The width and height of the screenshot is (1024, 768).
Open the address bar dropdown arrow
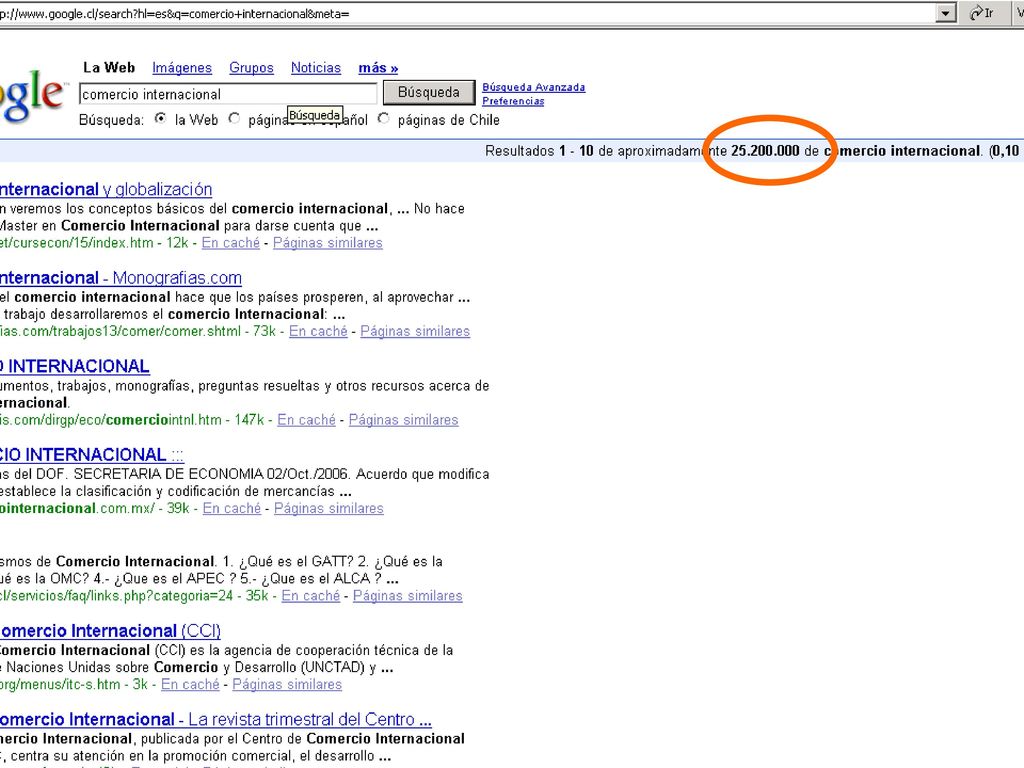click(945, 12)
